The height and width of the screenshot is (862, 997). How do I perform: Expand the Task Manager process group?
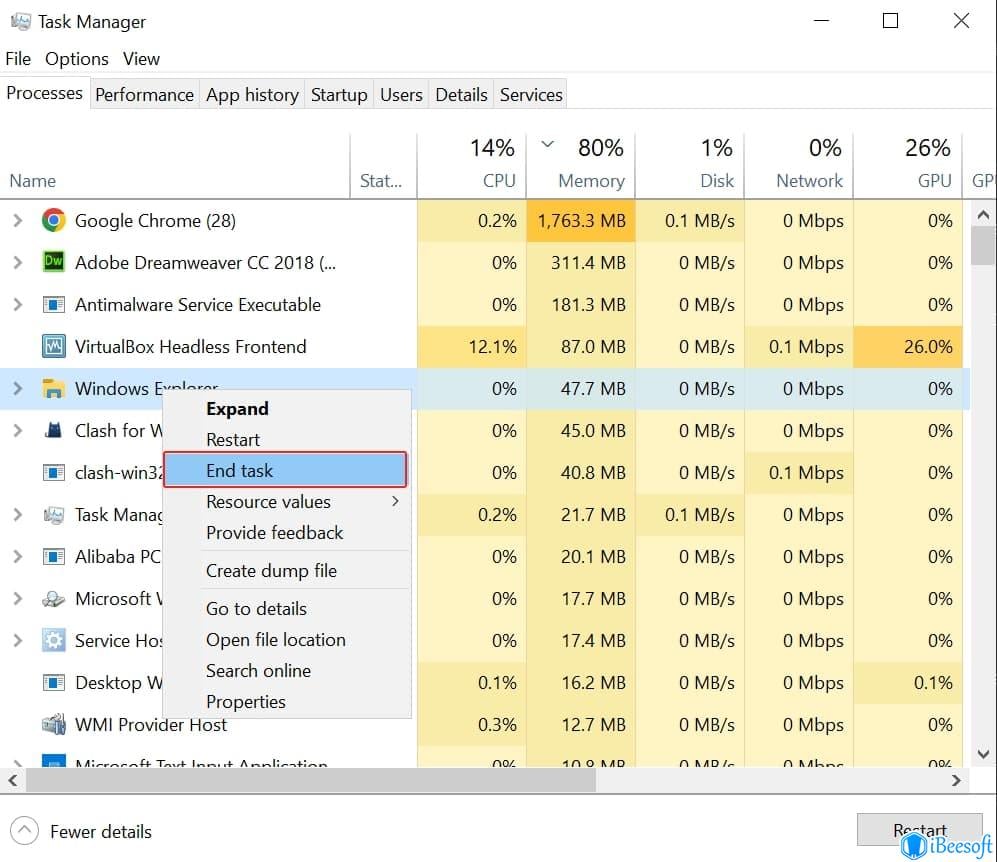coord(18,514)
